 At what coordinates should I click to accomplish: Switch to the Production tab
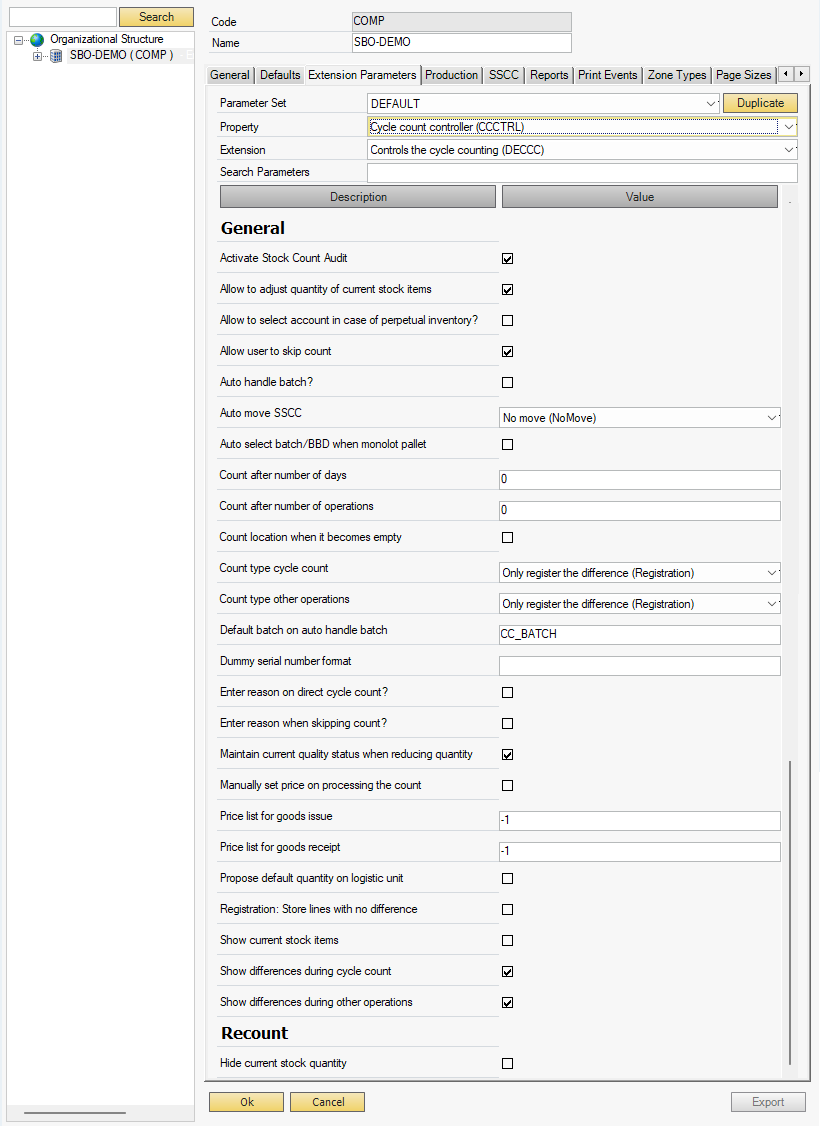(452, 75)
